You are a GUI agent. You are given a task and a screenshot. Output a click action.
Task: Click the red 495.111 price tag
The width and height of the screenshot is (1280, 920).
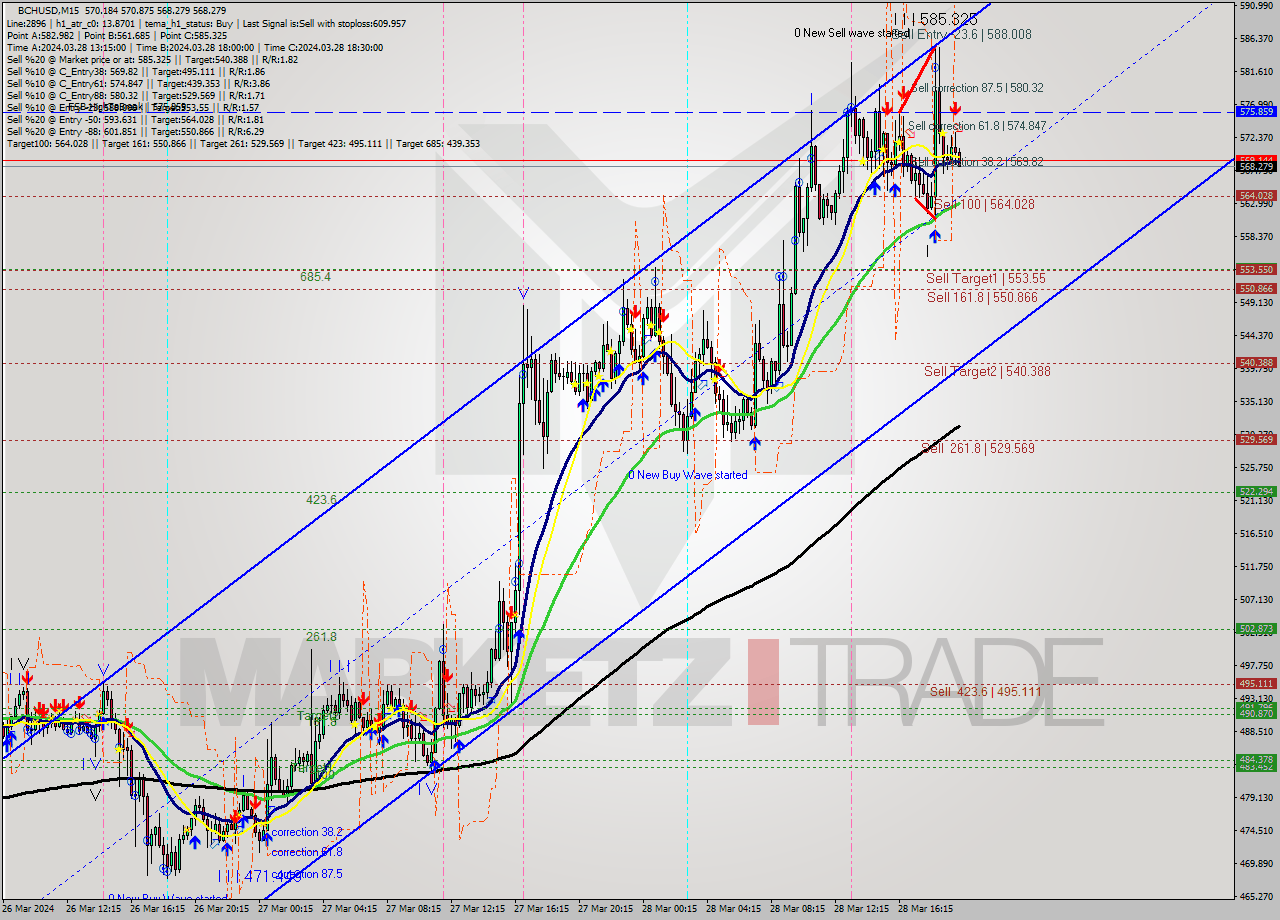pos(1256,684)
